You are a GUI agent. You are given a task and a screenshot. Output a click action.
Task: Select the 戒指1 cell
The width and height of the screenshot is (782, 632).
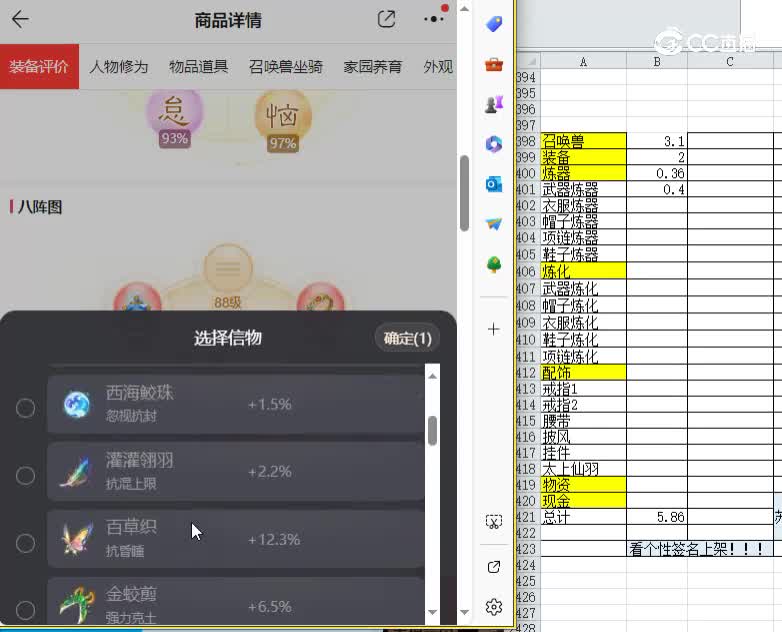pos(584,389)
